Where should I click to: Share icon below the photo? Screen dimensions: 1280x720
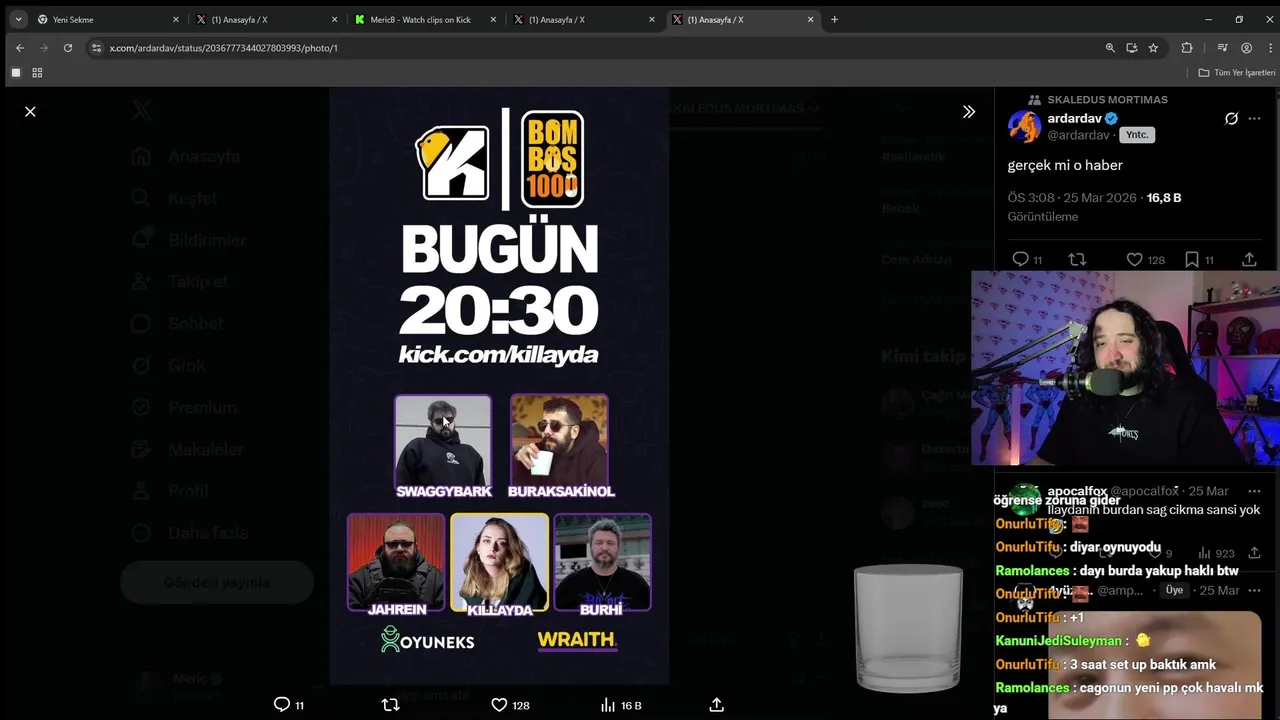click(716, 705)
